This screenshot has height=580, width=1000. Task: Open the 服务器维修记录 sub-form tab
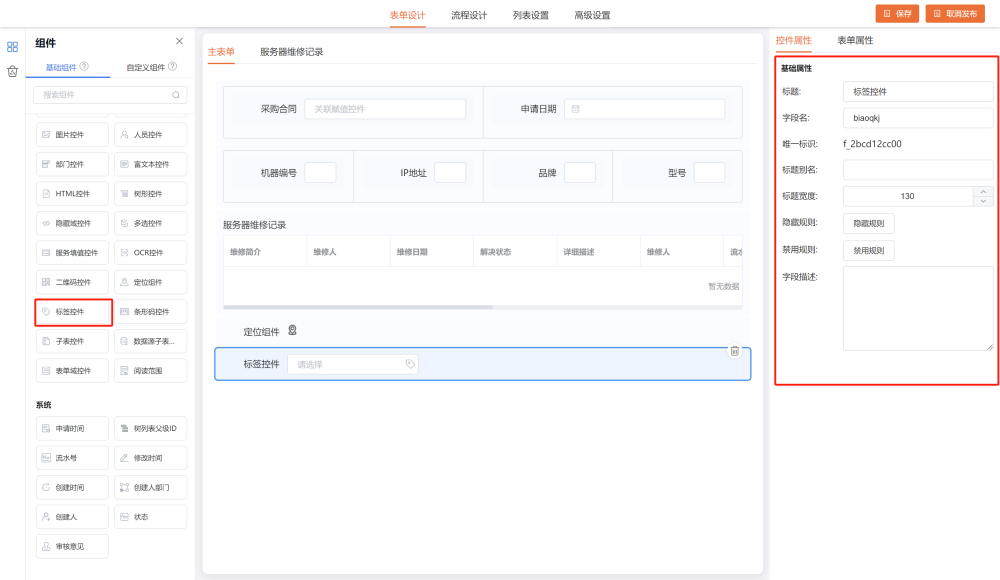coord(291,52)
